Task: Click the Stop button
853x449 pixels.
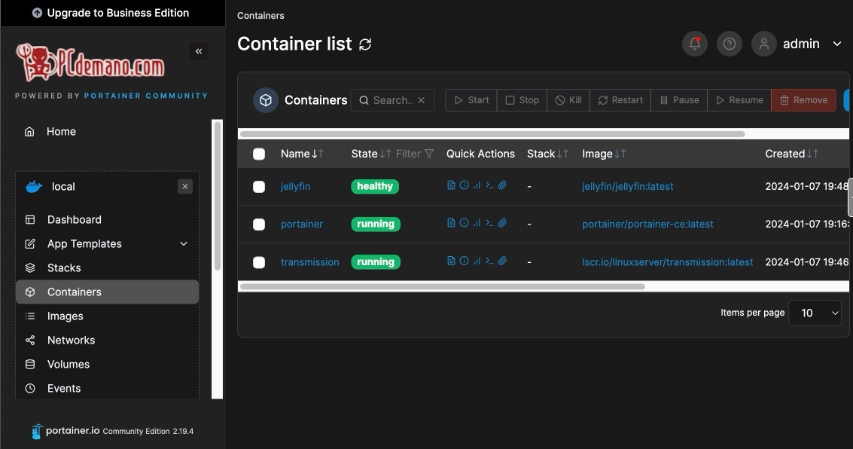Action: (x=522, y=100)
